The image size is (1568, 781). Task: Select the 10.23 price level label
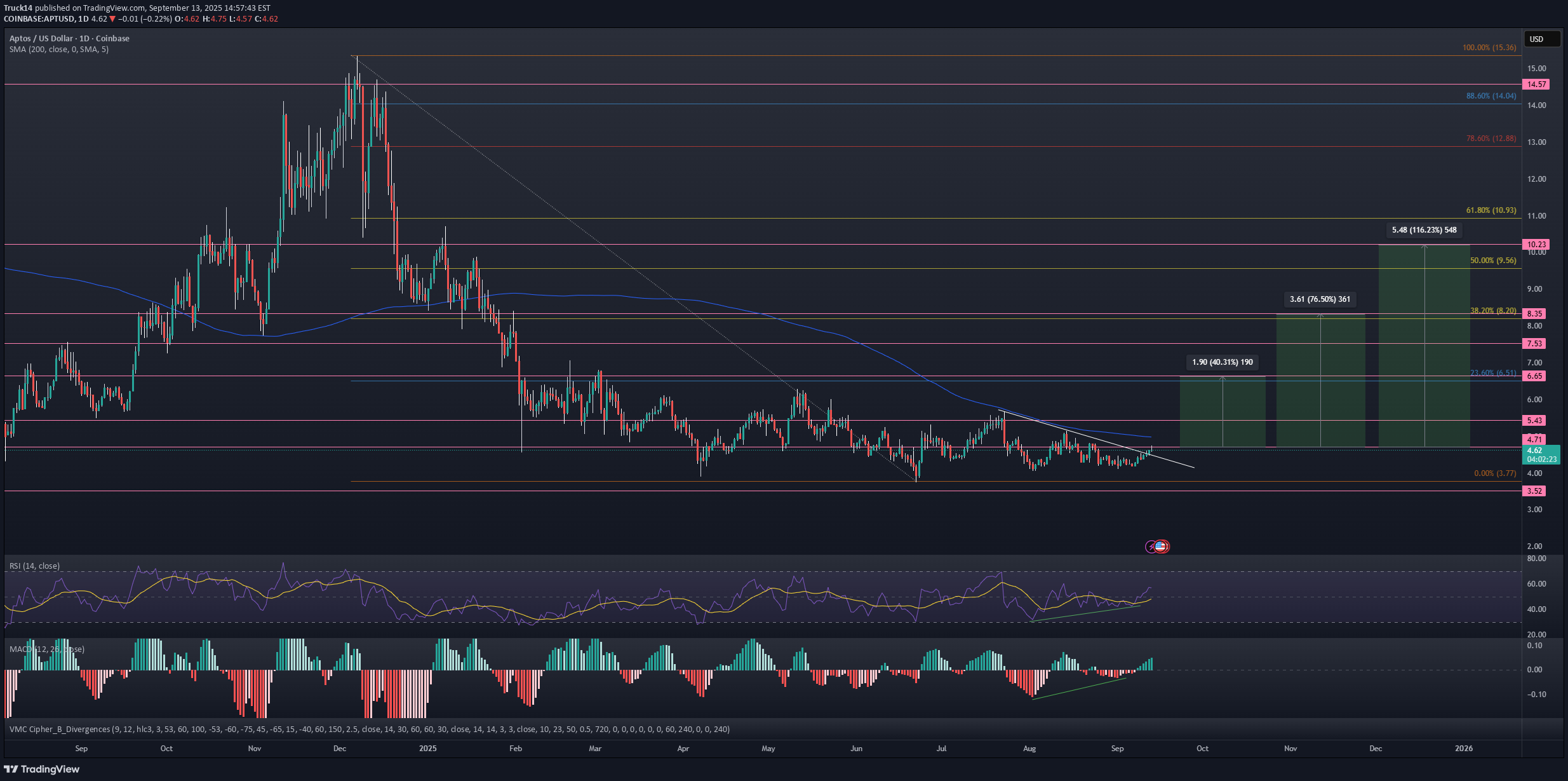[1536, 245]
